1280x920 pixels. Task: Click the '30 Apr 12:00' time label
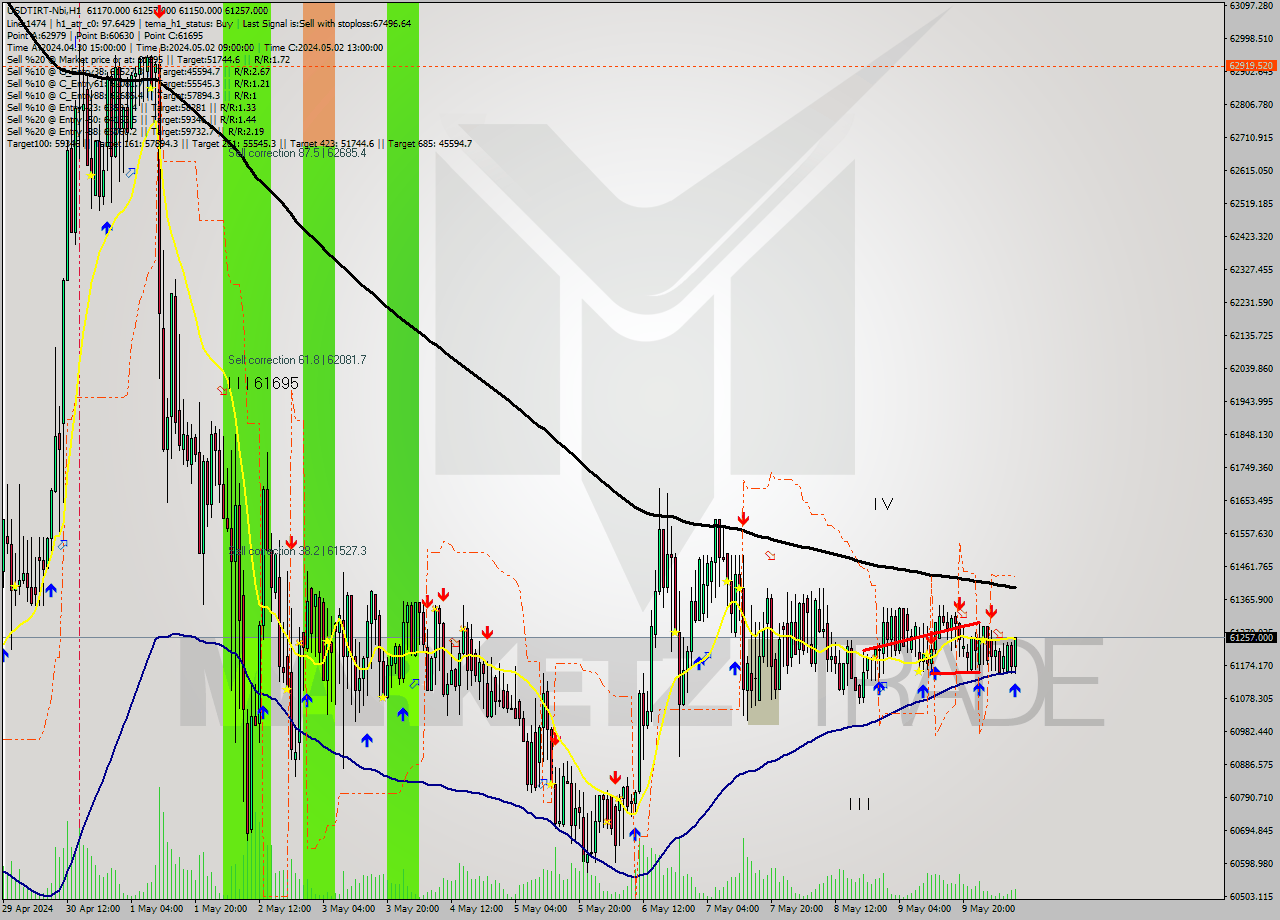pos(92,909)
